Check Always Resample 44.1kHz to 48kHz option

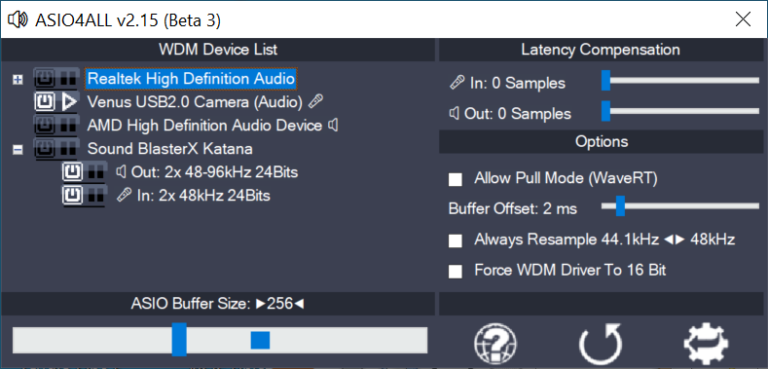[456, 241]
